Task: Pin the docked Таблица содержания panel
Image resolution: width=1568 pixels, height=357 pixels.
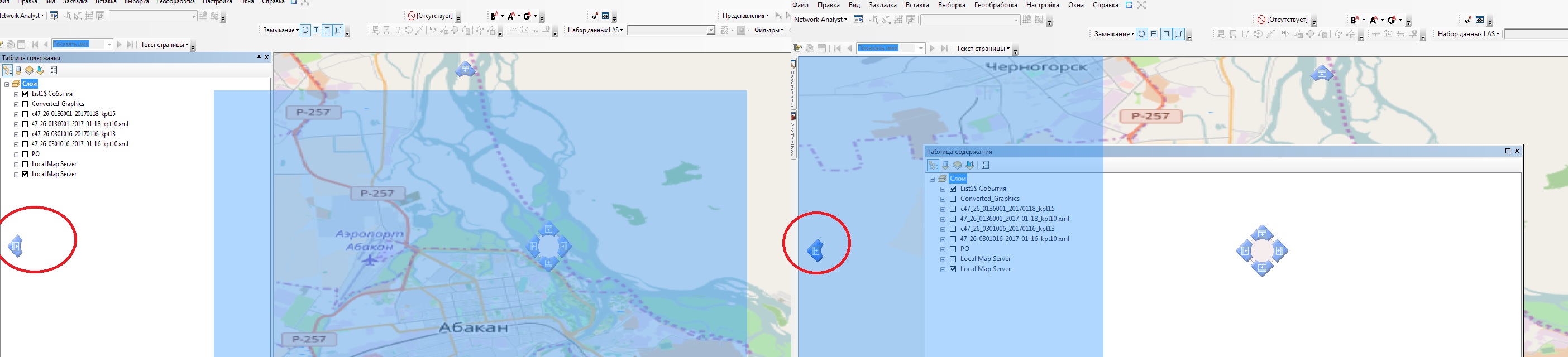Action: 259,57
